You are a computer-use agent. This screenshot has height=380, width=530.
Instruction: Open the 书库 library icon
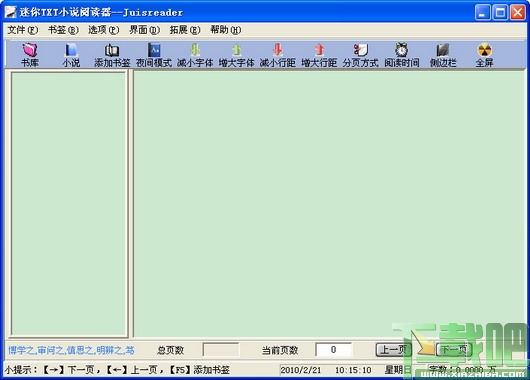click(30, 55)
